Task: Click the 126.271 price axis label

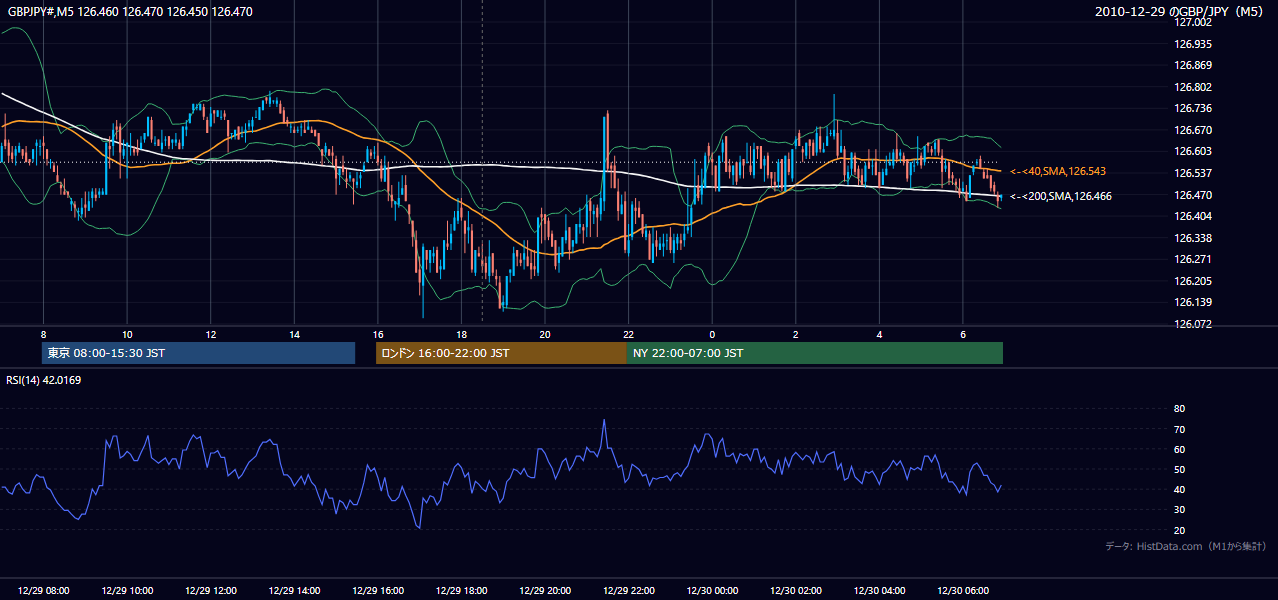Action: tap(1192, 259)
